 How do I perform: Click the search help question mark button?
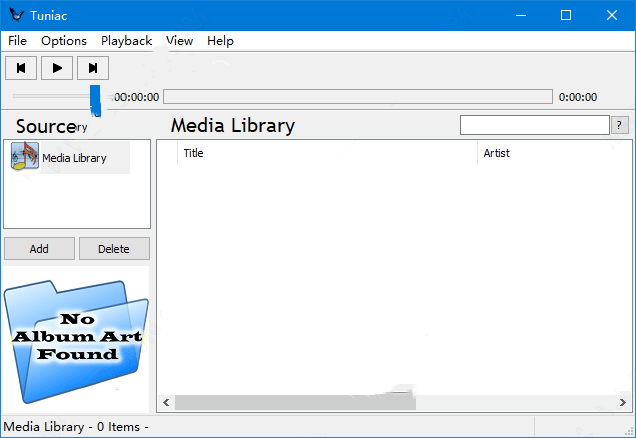point(620,125)
